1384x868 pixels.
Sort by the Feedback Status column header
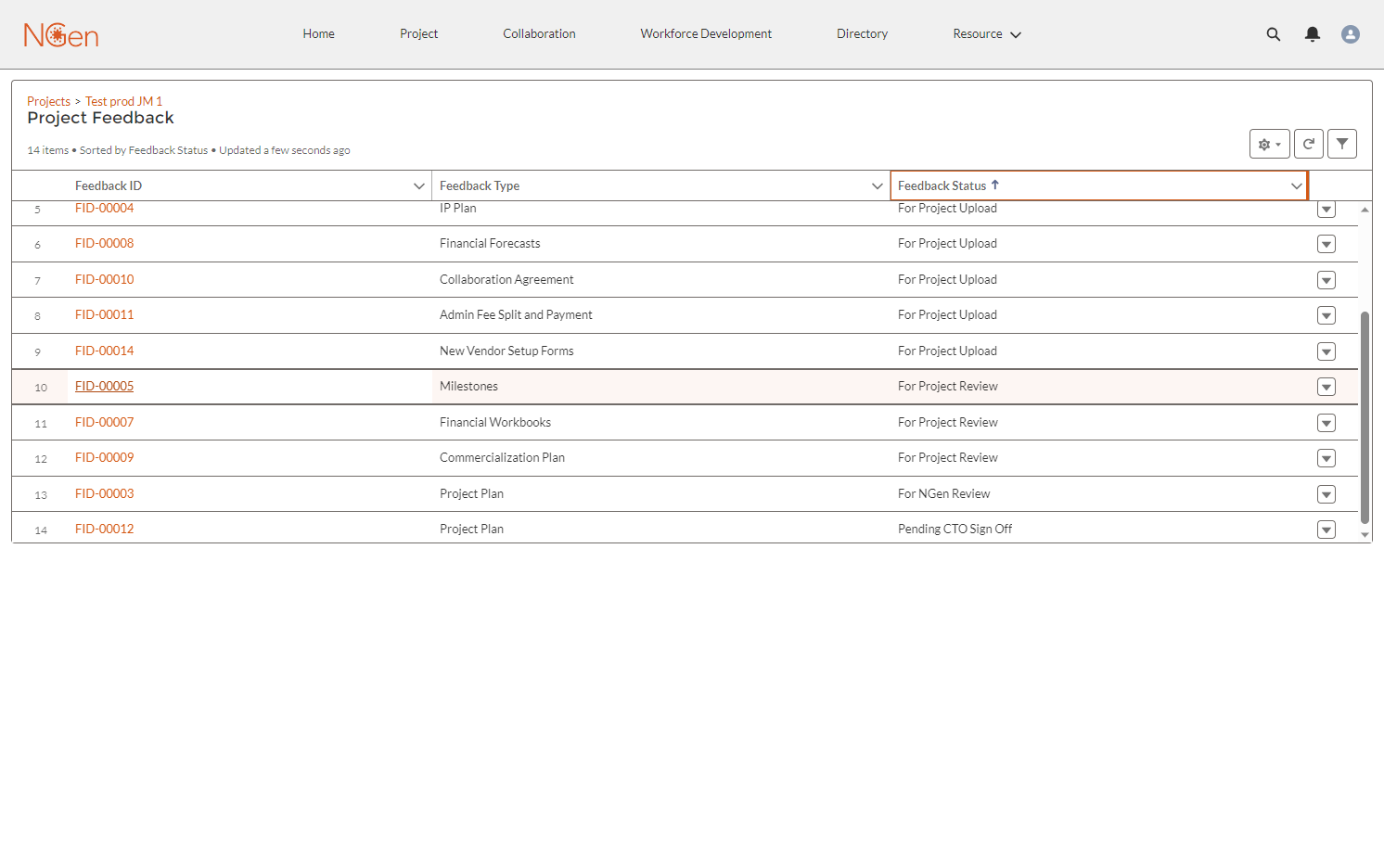click(942, 186)
